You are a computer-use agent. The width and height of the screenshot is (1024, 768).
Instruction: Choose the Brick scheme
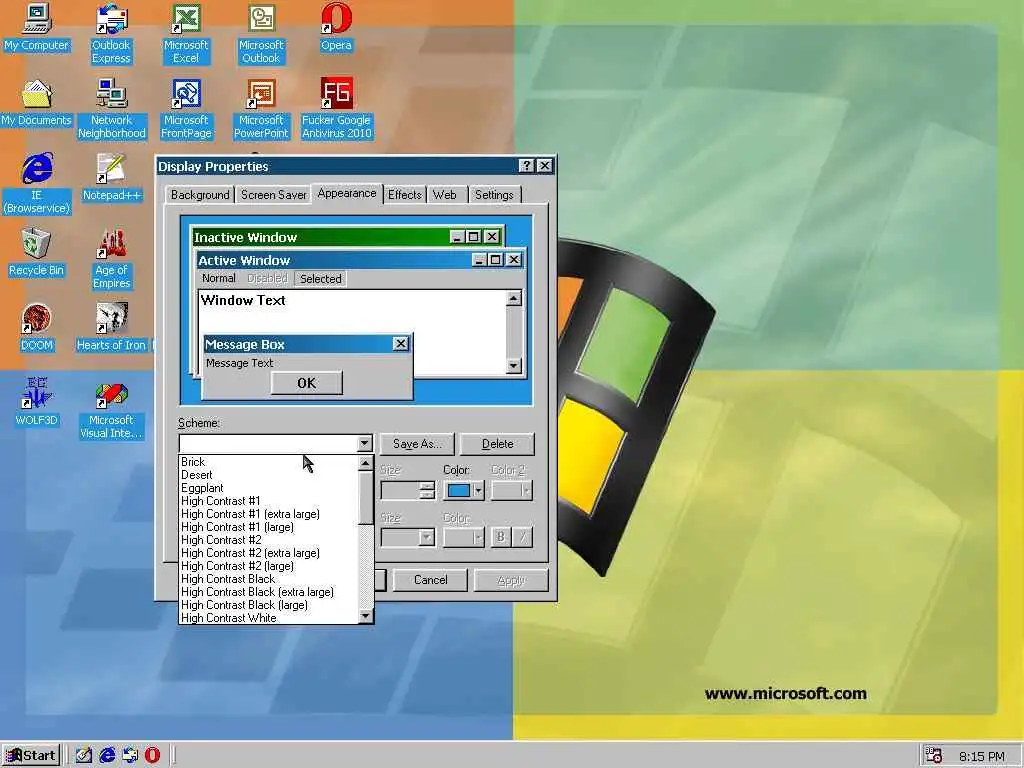269,462
